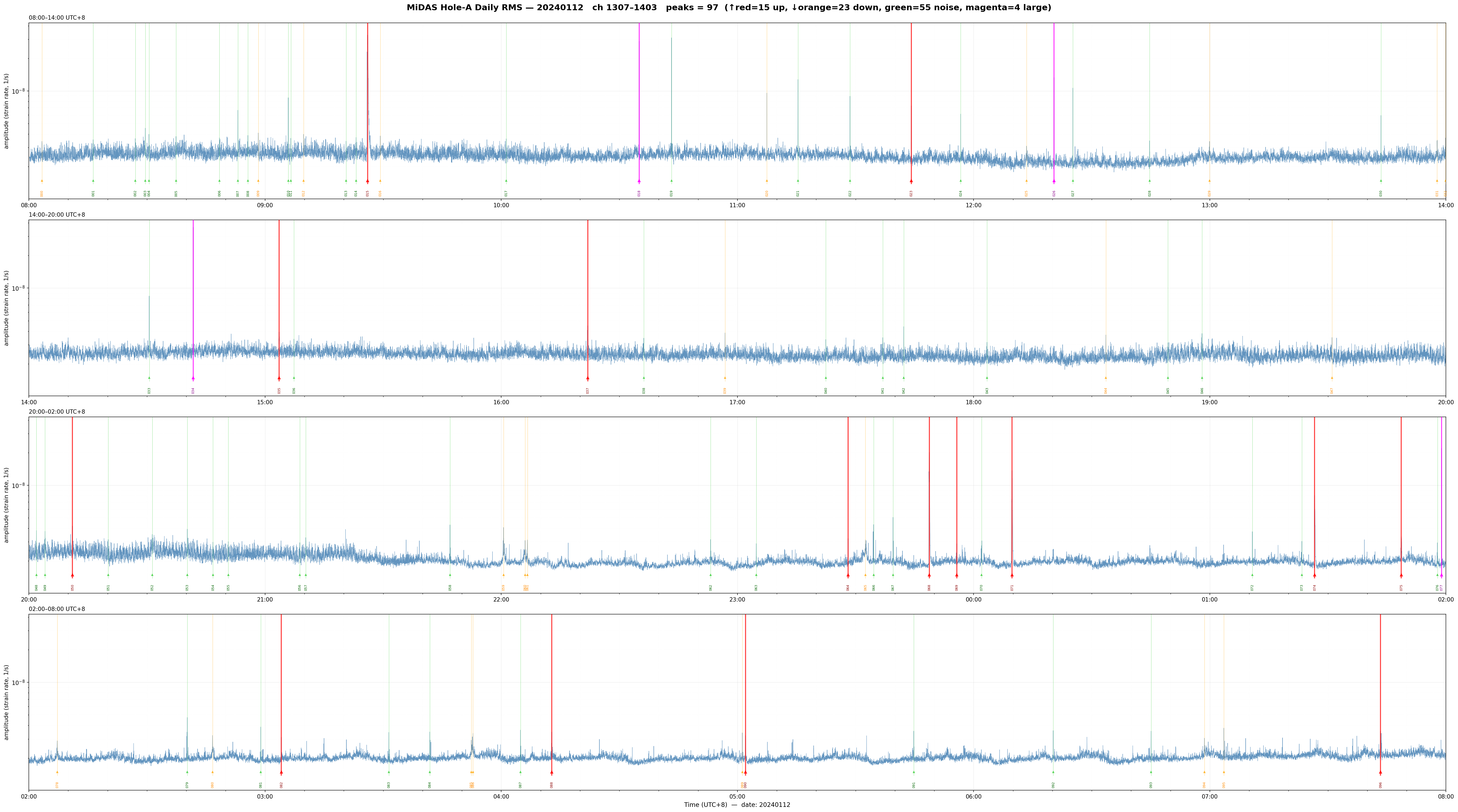The width and height of the screenshot is (1458, 812).
Task: Select the '08:00–14:00 UTC+8' panel title
Action: [x=57, y=17]
